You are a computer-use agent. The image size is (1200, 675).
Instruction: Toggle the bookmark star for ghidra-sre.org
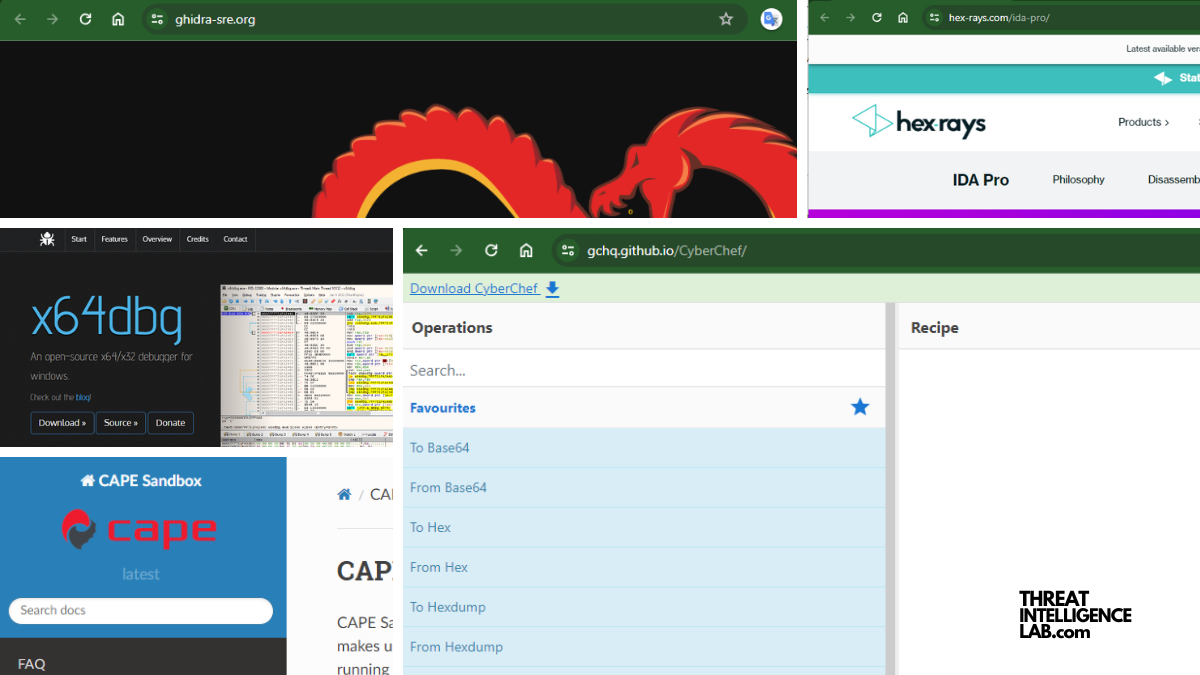(727, 18)
